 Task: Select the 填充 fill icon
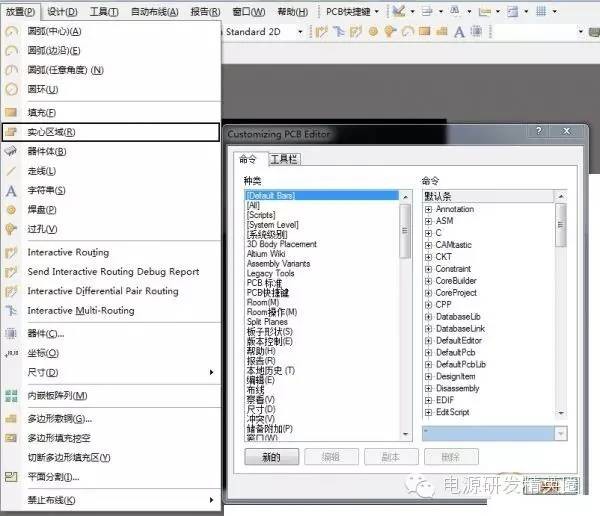tap(12, 112)
